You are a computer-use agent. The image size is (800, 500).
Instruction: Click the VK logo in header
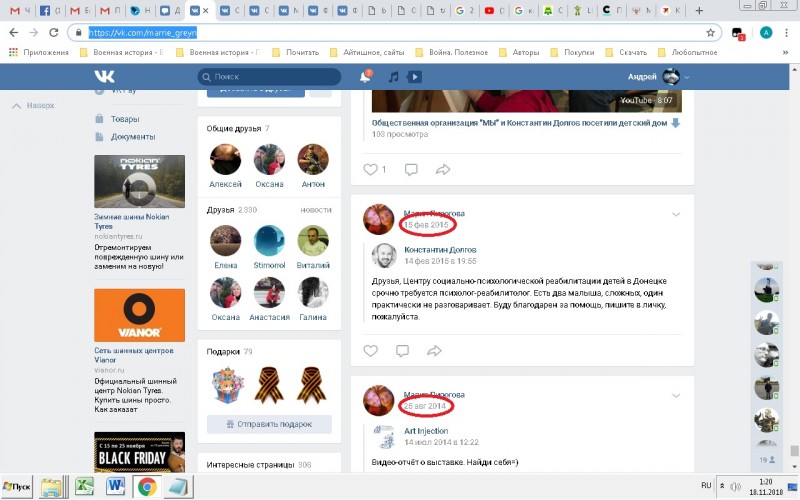pyautogui.click(x=104, y=77)
